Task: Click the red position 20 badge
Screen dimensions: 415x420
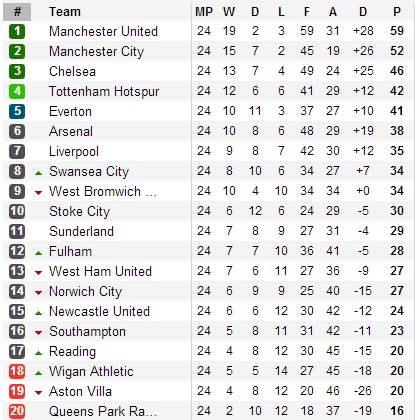Action: 17,411
